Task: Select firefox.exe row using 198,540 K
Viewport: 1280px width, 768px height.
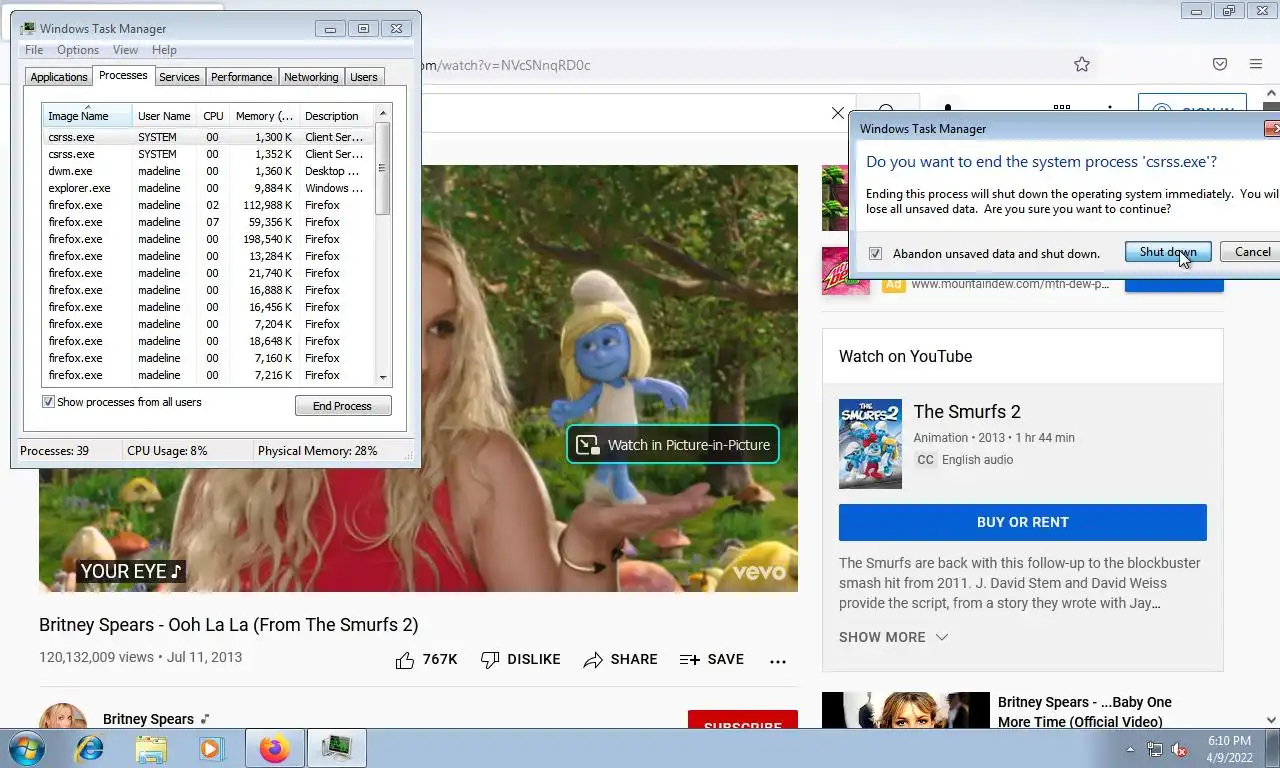Action: click(x=207, y=239)
